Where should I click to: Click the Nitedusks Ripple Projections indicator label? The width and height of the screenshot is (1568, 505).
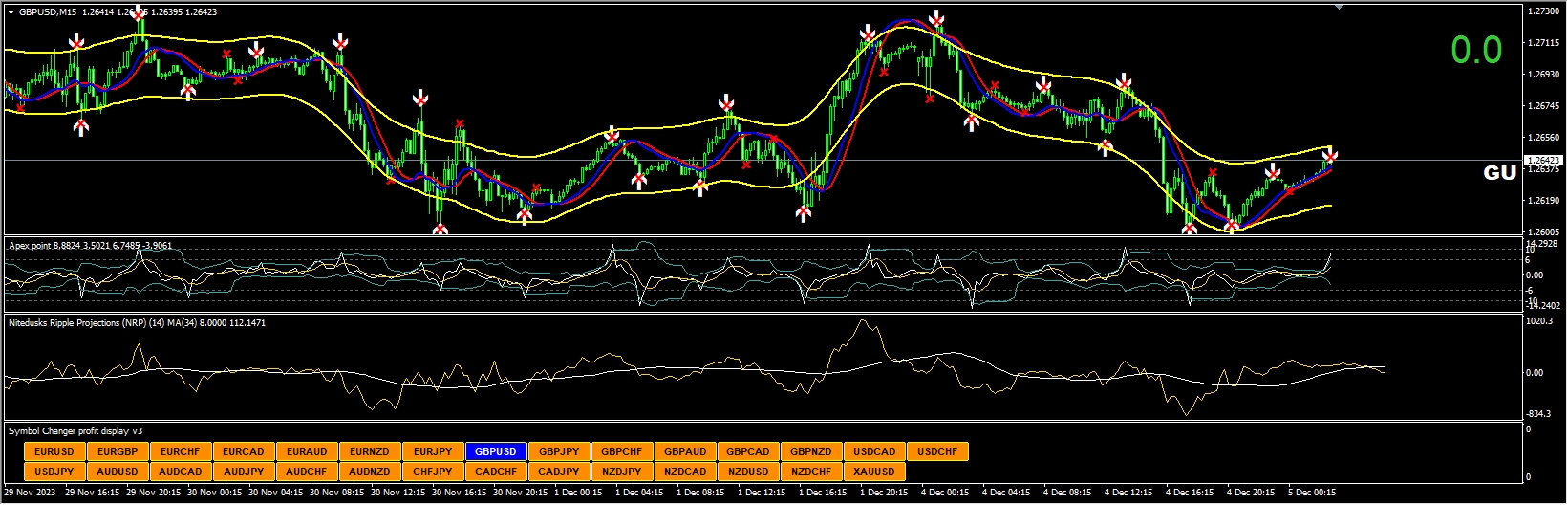tap(137, 323)
